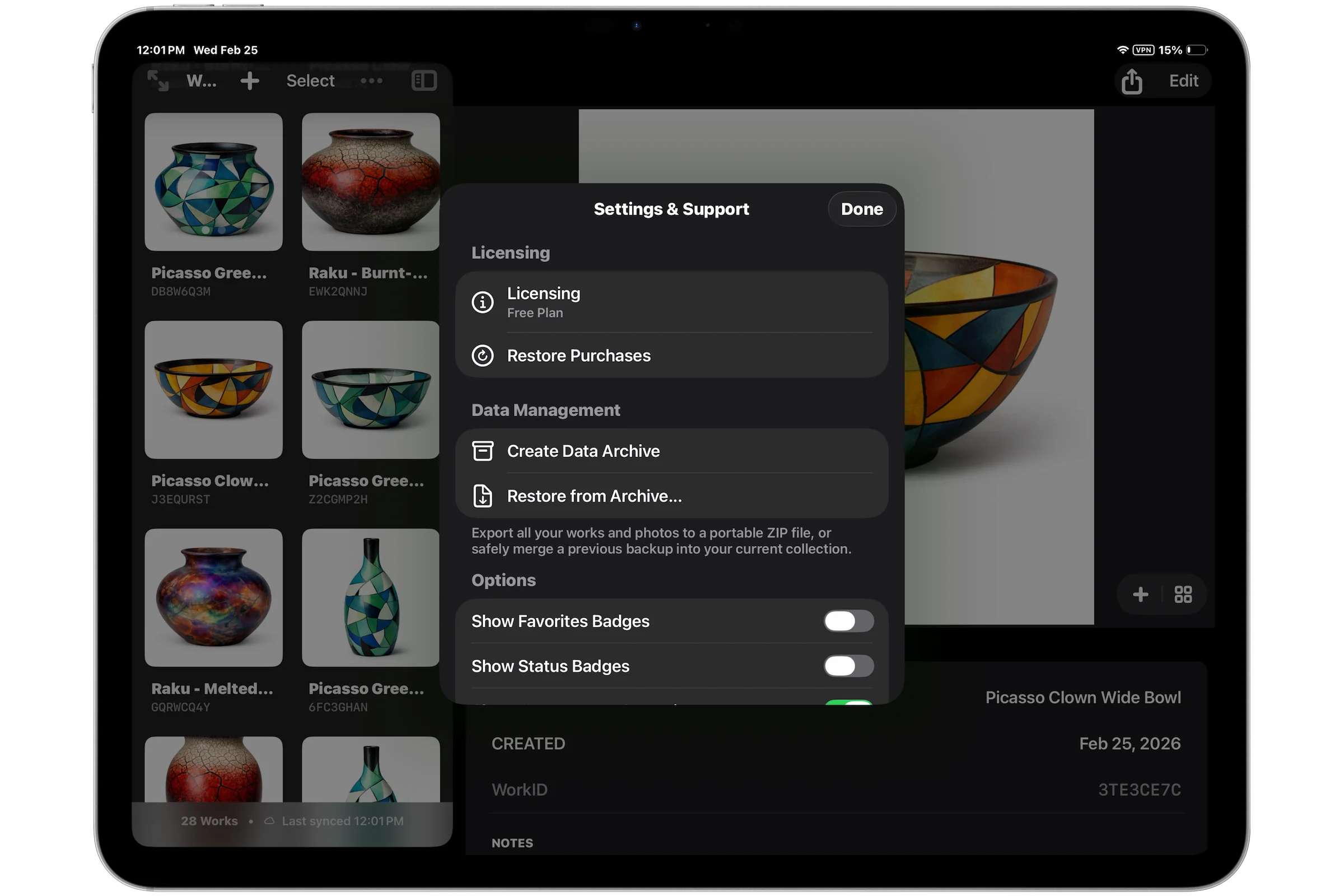The width and height of the screenshot is (1344, 896).
Task: Toggle the sidebar layout icon
Action: coord(424,81)
